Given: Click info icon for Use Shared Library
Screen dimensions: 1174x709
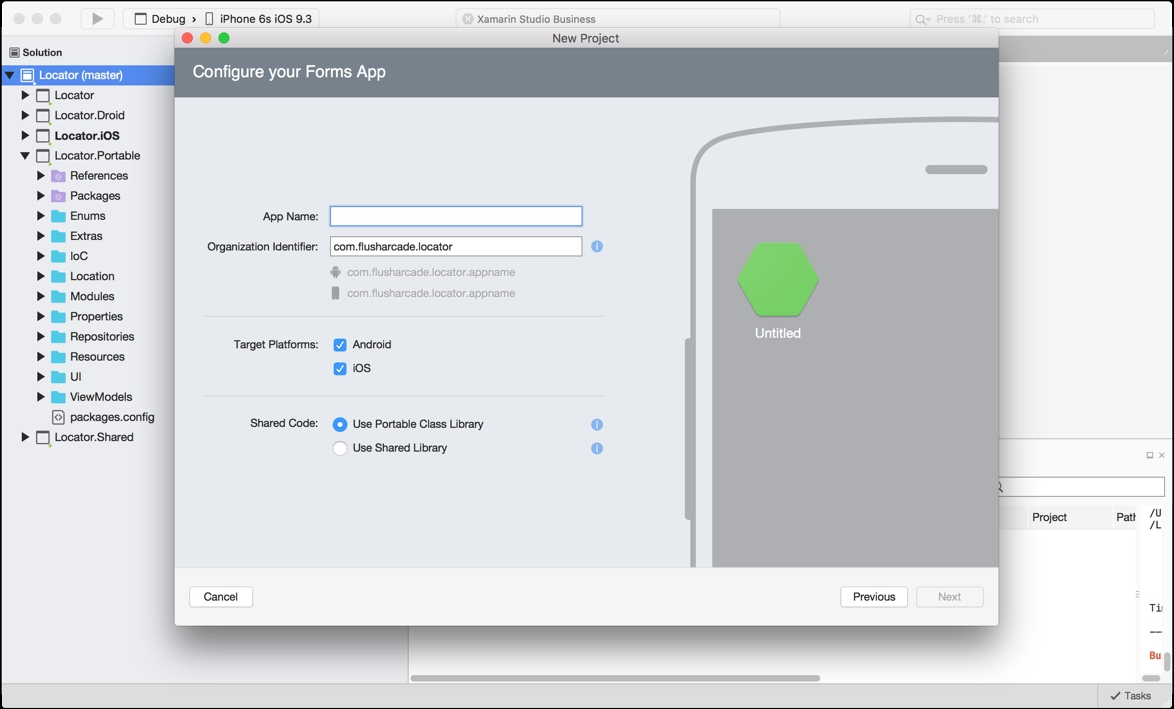Looking at the screenshot, I should tap(597, 448).
